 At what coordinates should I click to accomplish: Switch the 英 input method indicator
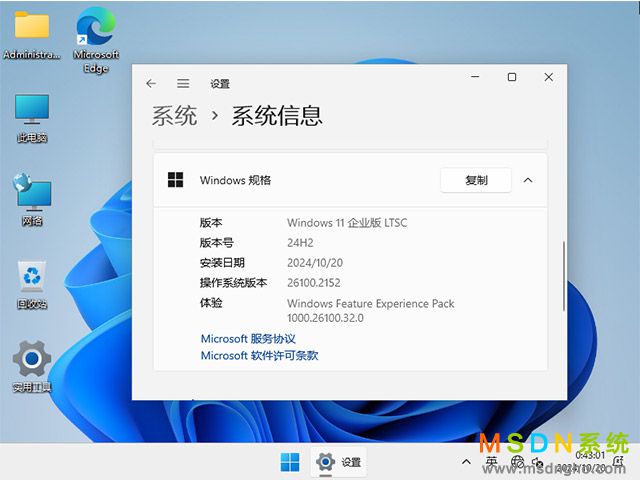point(491,462)
